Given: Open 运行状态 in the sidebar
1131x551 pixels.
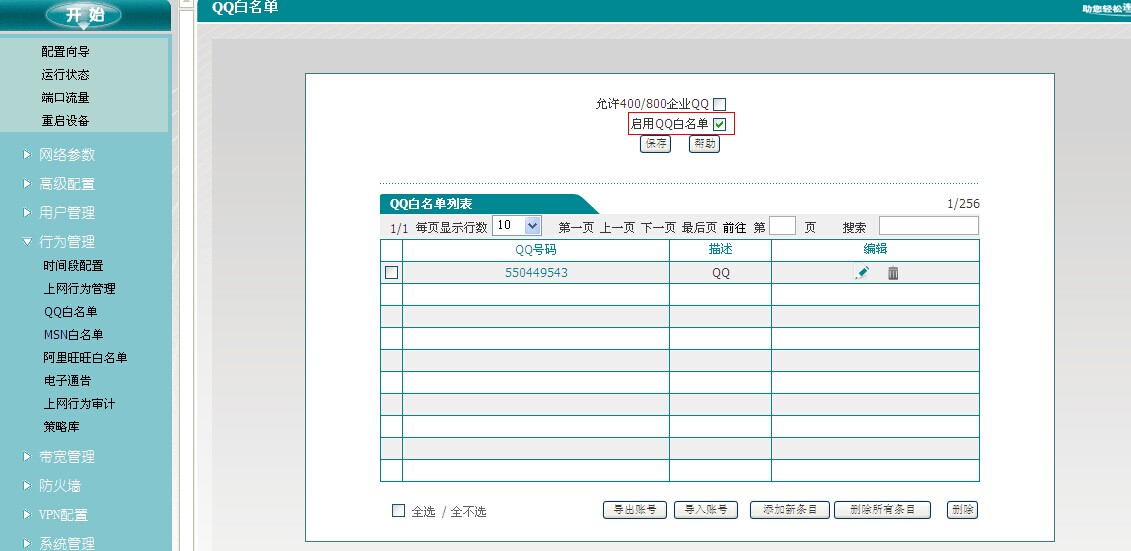Looking at the screenshot, I should pos(66,75).
